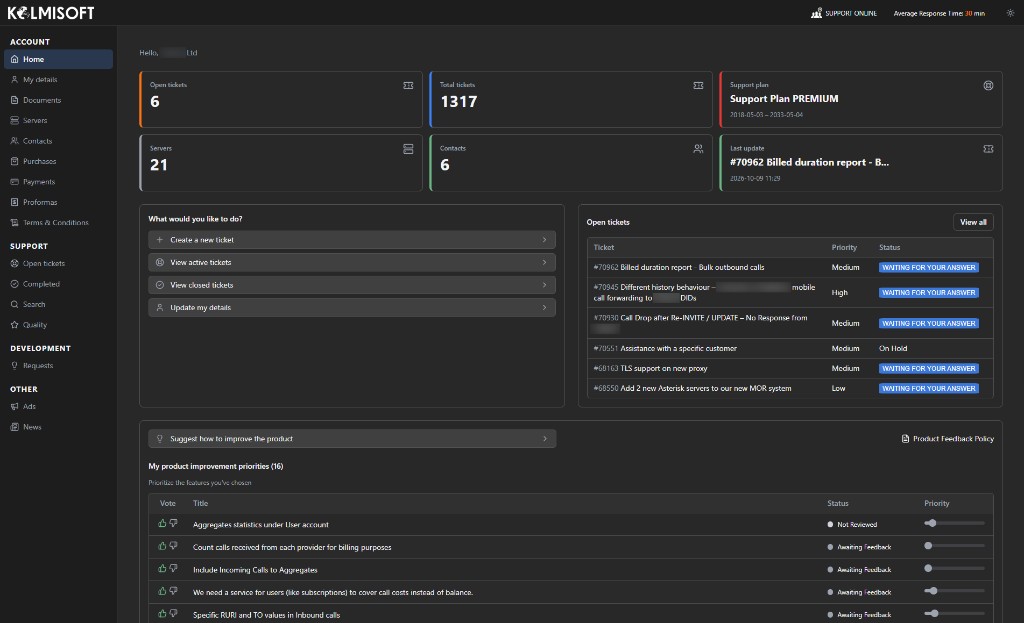Viewport: 1024px width, 623px height.
Task: Thumbs up Specific RURI and TO values
Action: [x=162, y=613]
